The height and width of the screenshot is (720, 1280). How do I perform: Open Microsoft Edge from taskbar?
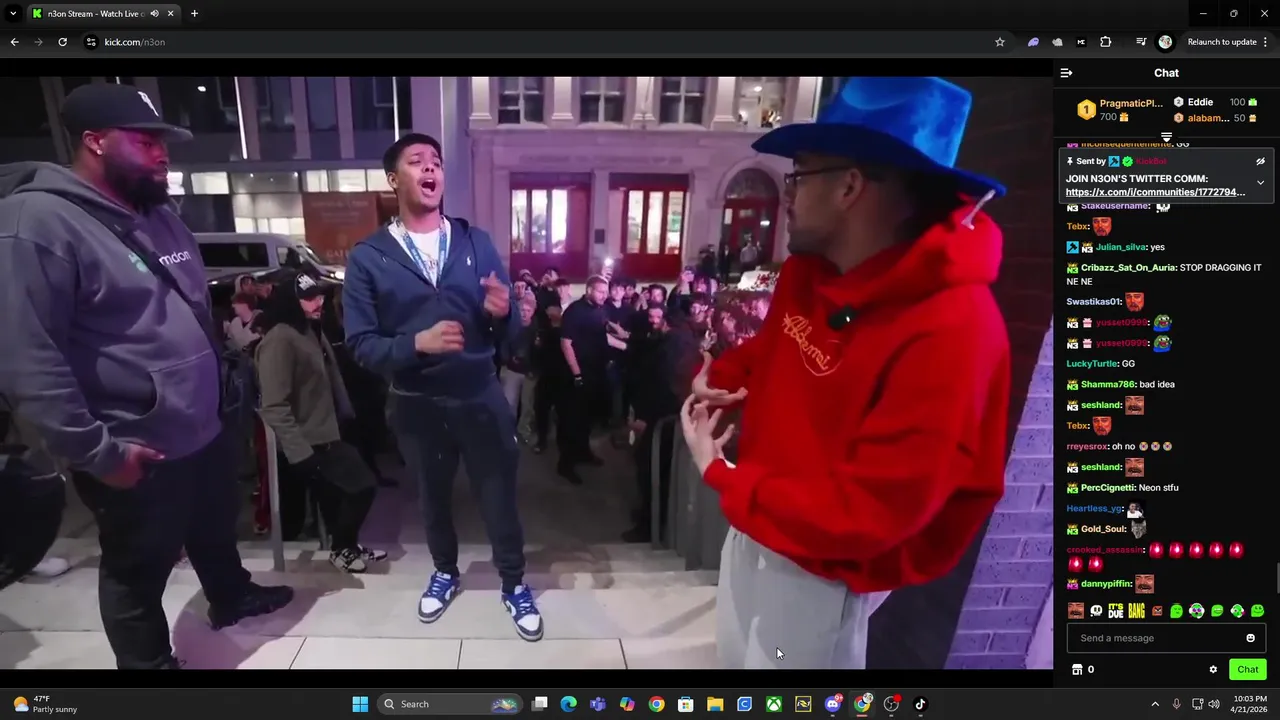click(x=568, y=704)
